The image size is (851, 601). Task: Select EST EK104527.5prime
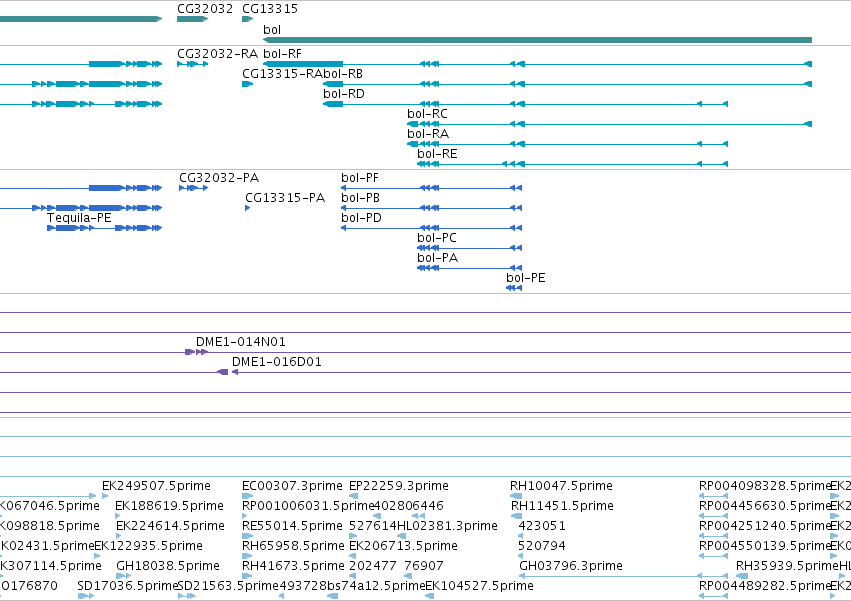coord(479,586)
